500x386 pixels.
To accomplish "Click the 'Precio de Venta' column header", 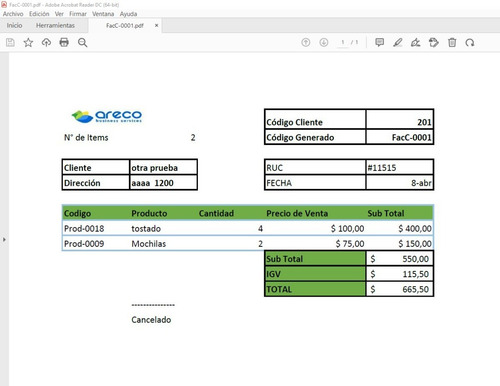I will coord(297,213).
